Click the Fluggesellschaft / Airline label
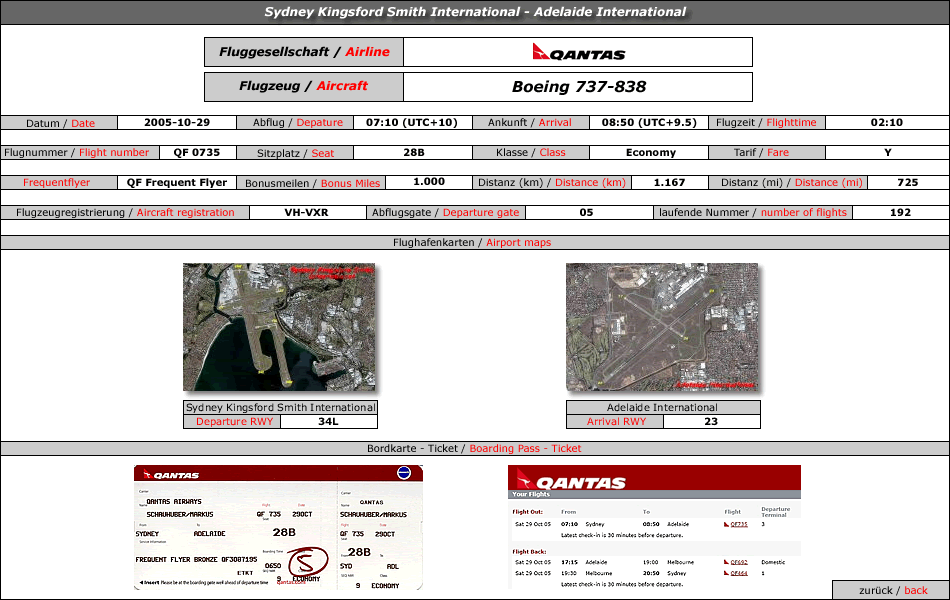 [x=304, y=52]
